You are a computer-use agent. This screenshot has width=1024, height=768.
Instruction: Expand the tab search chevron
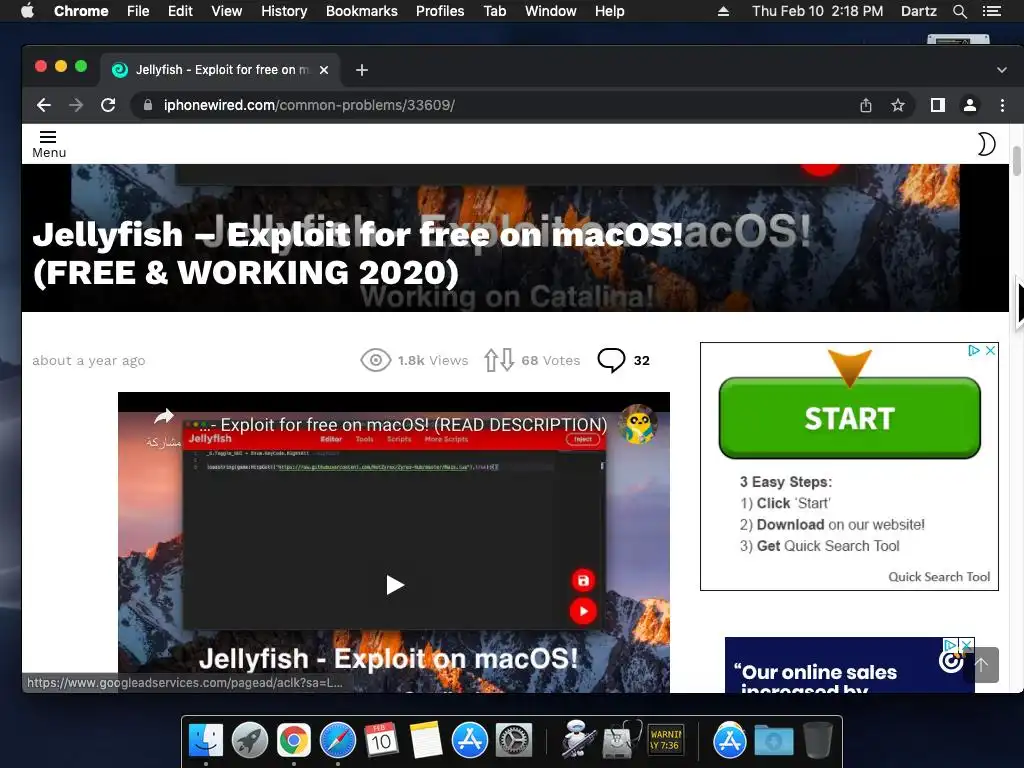coord(1002,70)
